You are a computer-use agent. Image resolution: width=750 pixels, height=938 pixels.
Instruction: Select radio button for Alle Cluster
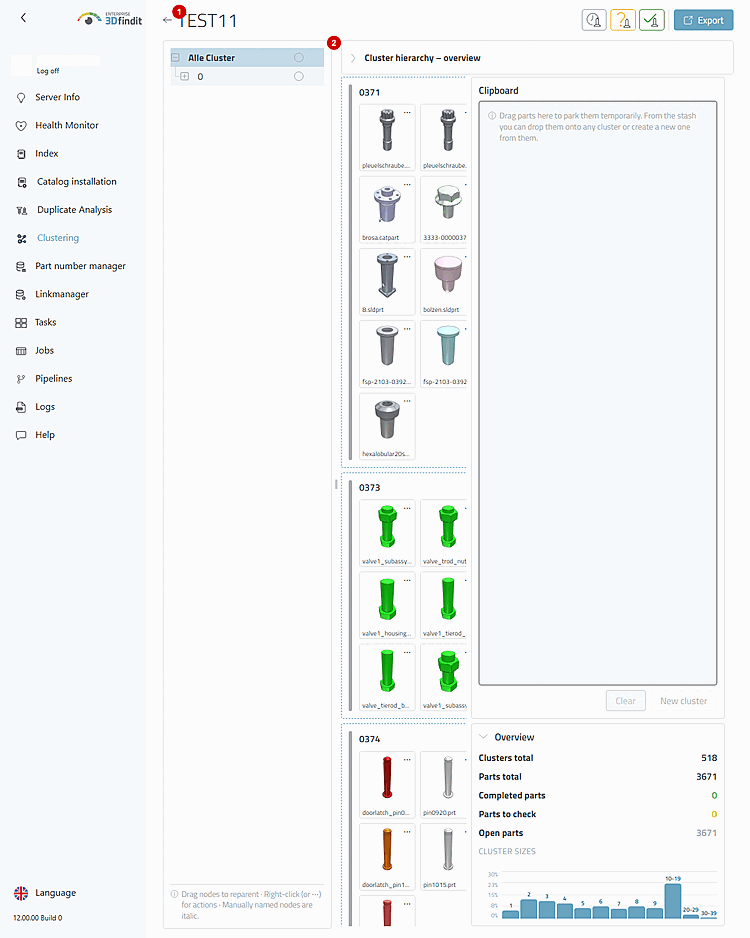[x=298, y=57]
